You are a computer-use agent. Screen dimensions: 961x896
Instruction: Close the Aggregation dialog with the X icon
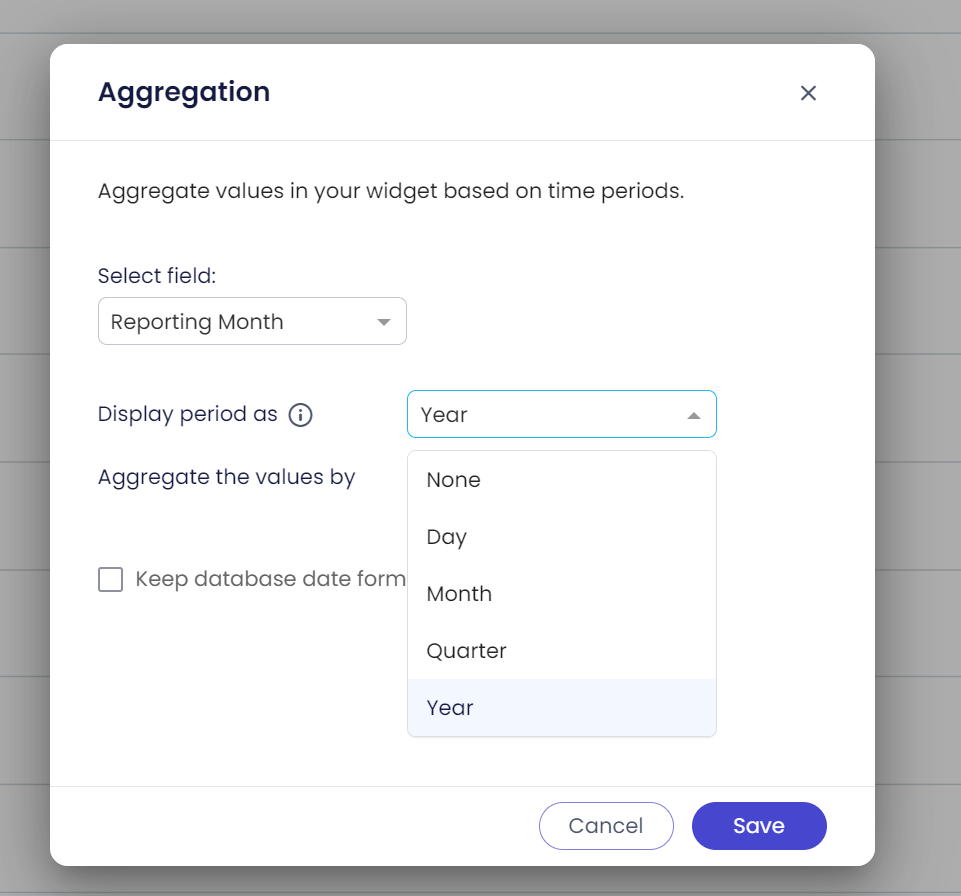[x=808, y=93]
